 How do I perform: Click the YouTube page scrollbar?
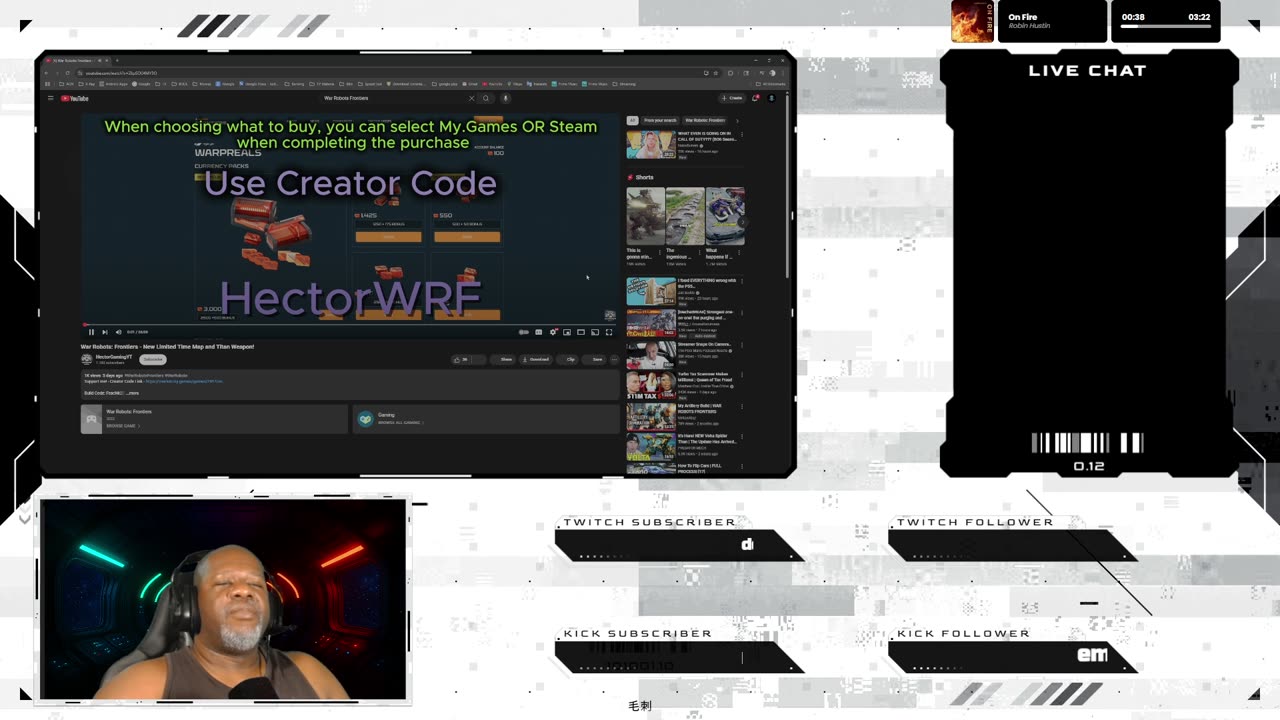tap(787, 185)
